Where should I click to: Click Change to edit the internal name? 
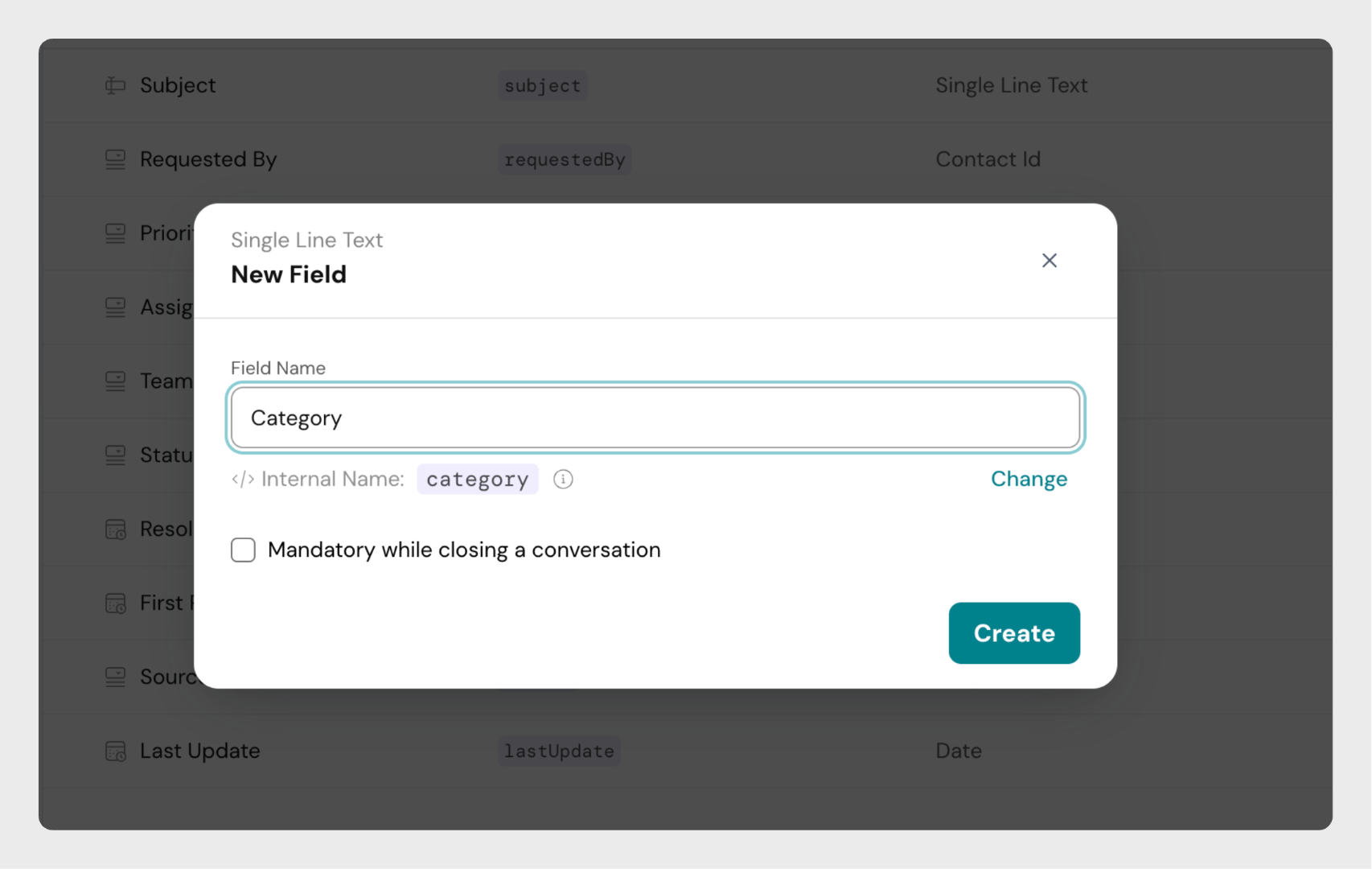(x=1028, y=480)
